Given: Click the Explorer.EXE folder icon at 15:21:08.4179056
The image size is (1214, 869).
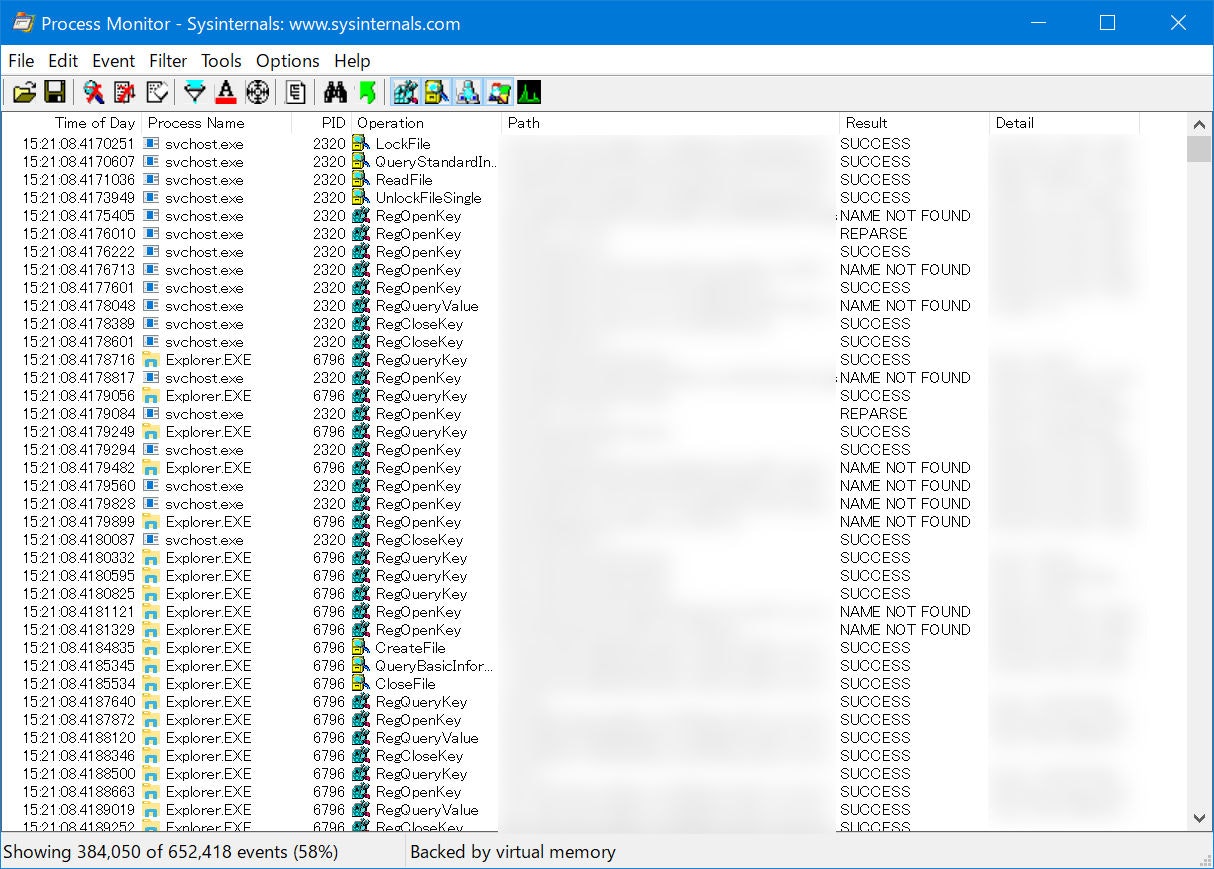Looking at the screenshot, I should coord(151,396).
